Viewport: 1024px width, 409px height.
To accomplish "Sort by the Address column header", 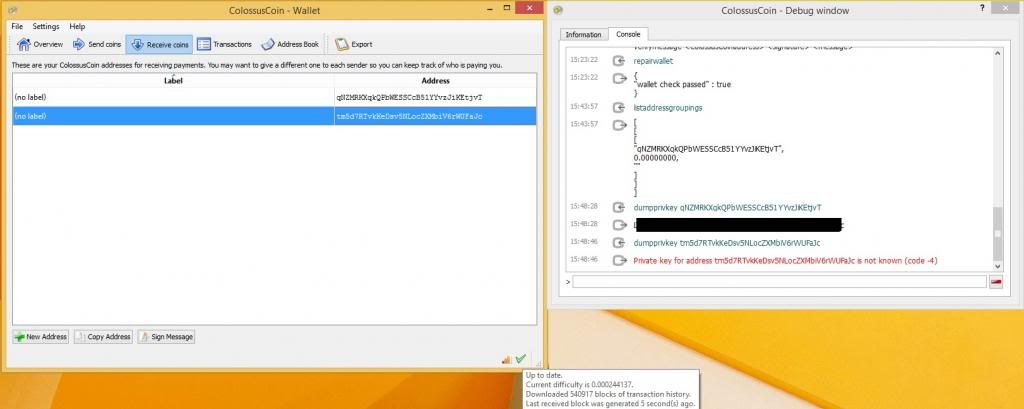I will 435,81.
